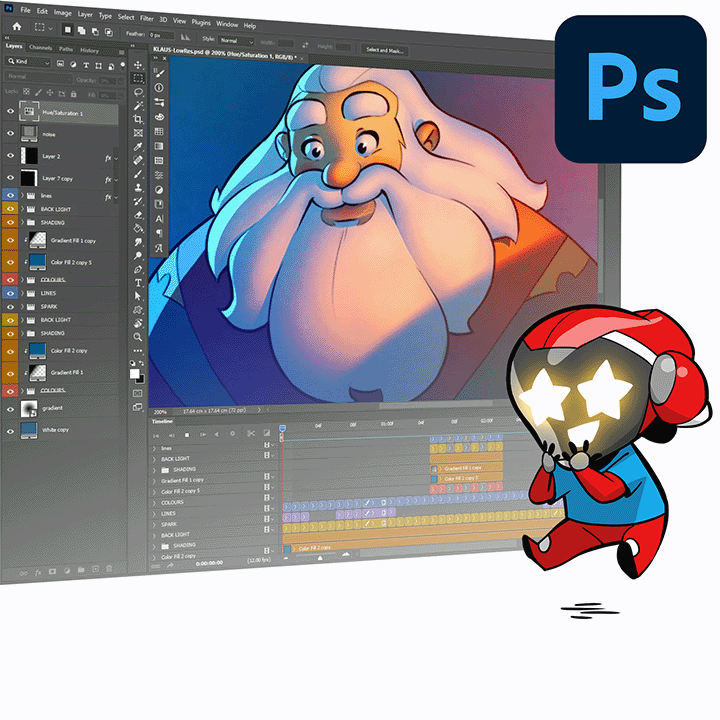Click the Home icon in options bar
This screenshot has width=720, height=720.
point(17,27)
